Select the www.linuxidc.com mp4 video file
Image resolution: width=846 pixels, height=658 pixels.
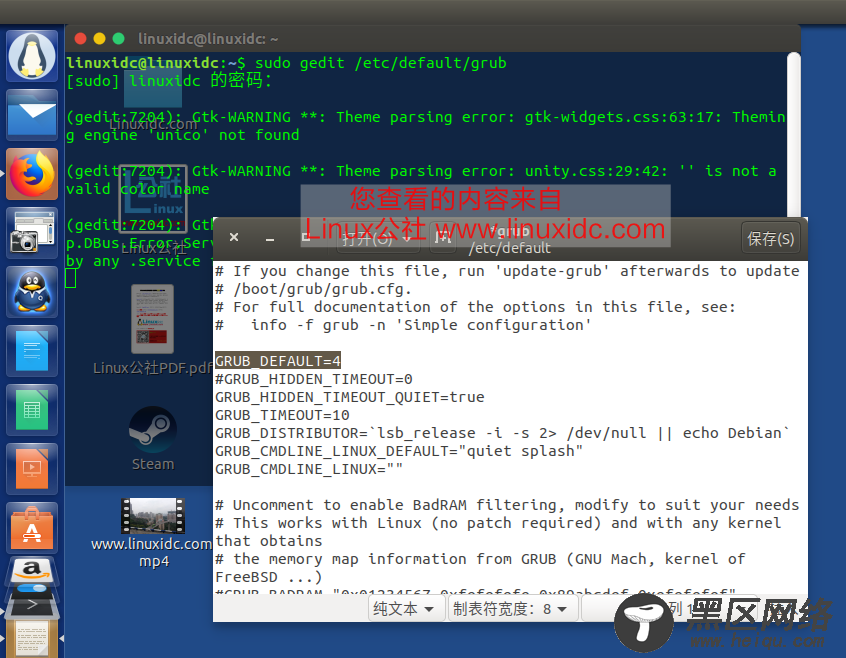point(153,533)
